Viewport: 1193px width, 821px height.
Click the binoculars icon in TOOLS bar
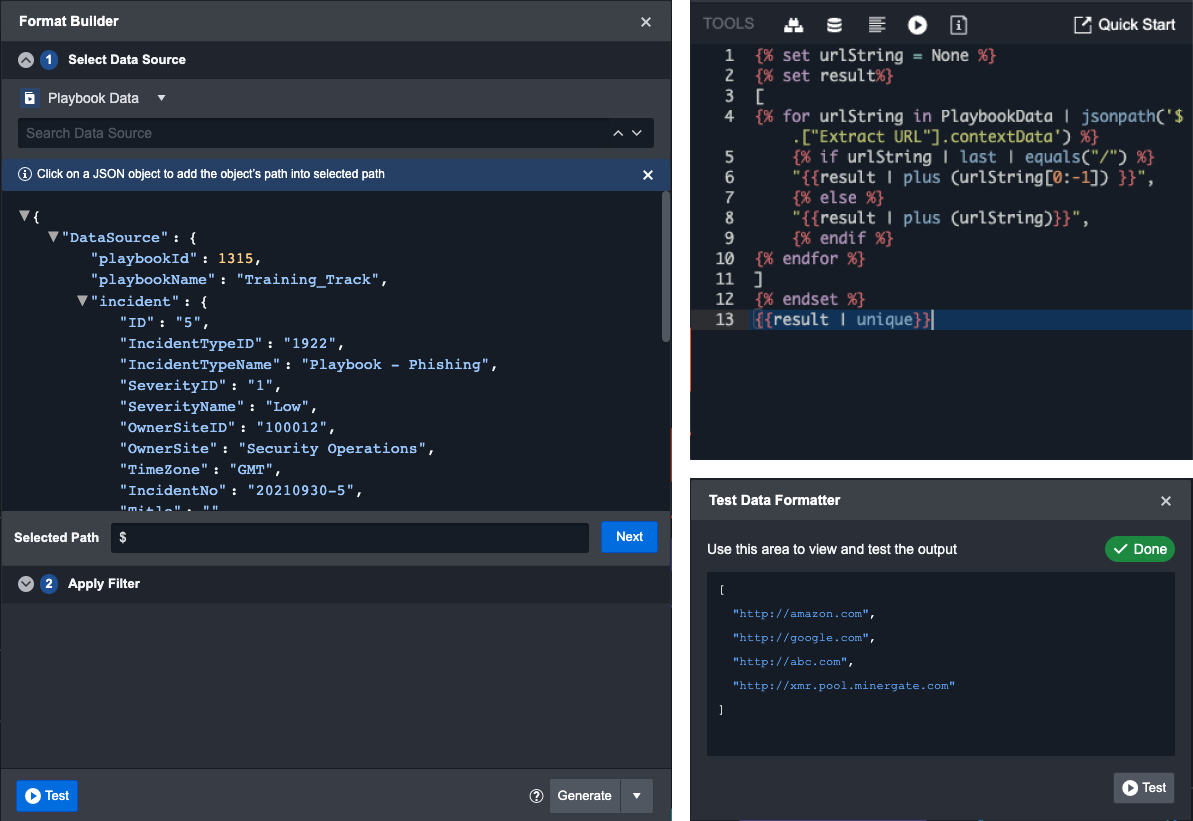pyautogui.click(x=793, y=25)
